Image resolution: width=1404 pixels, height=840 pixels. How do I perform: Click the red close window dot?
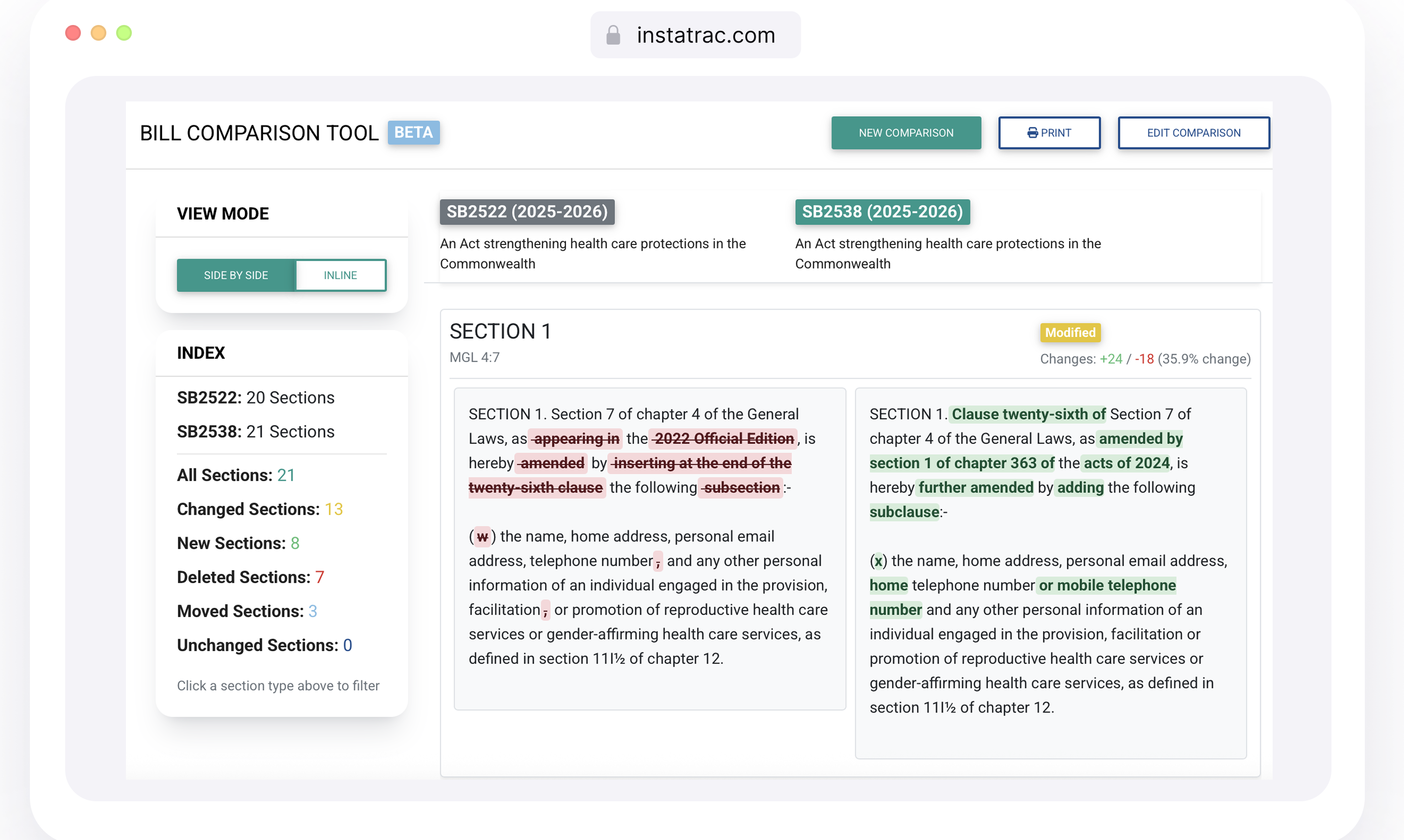[73, 33]
